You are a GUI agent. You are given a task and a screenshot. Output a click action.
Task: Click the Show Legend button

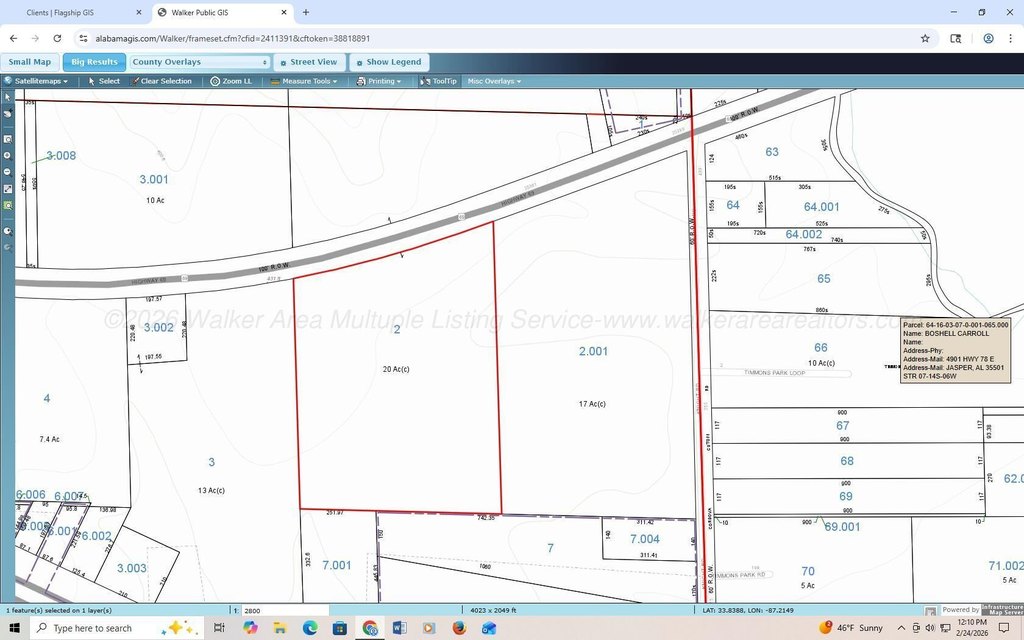tap(389, 62)
